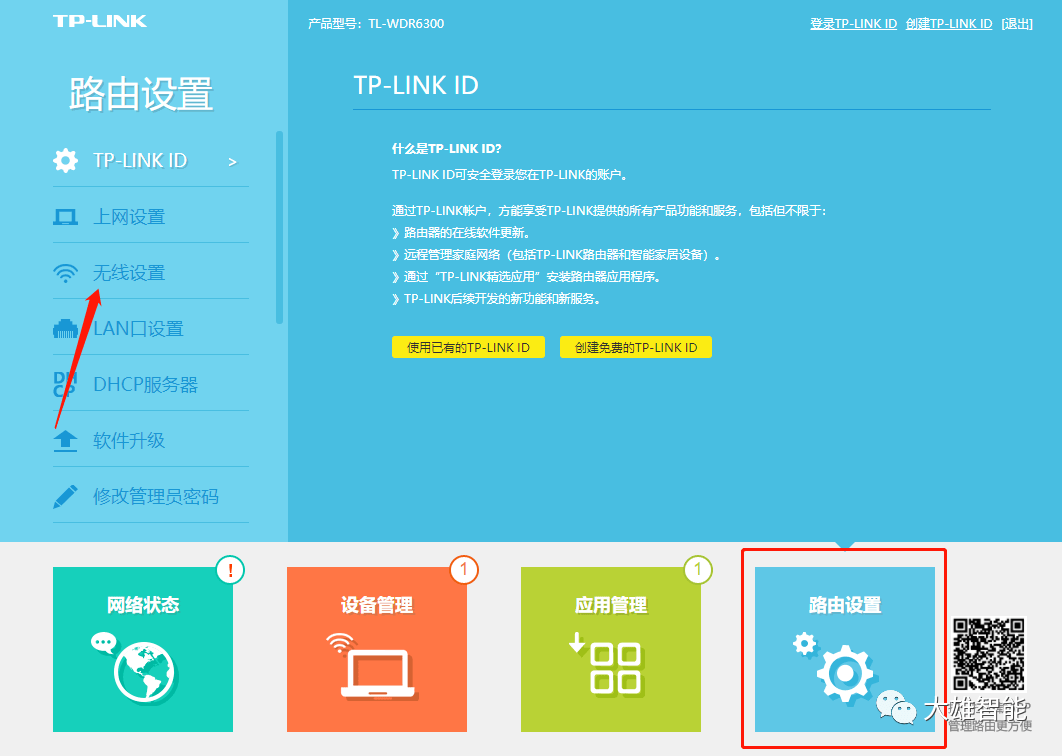This screenshot has width=1062, height=756.
Task: Click the upload arrow icon for 软件升级
Action: [x=66, y=440]
